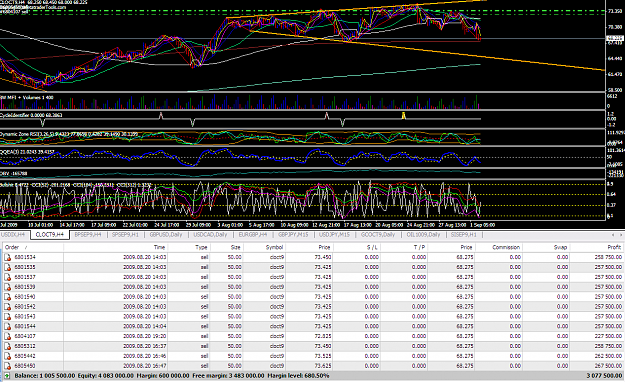Sort orders by the S / L column header

tap(356, 247)
